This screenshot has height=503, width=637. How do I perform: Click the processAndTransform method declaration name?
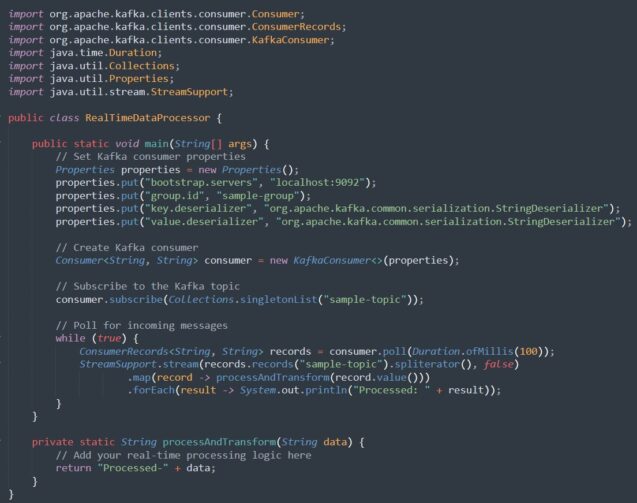pyautogui.click(x=219, y=442)
